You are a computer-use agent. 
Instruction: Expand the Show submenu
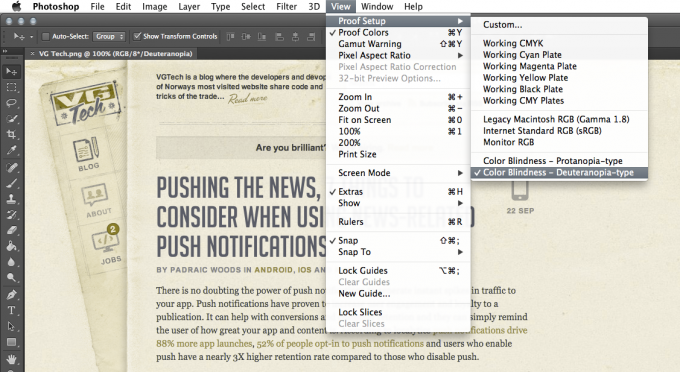(x=398, y=203)
